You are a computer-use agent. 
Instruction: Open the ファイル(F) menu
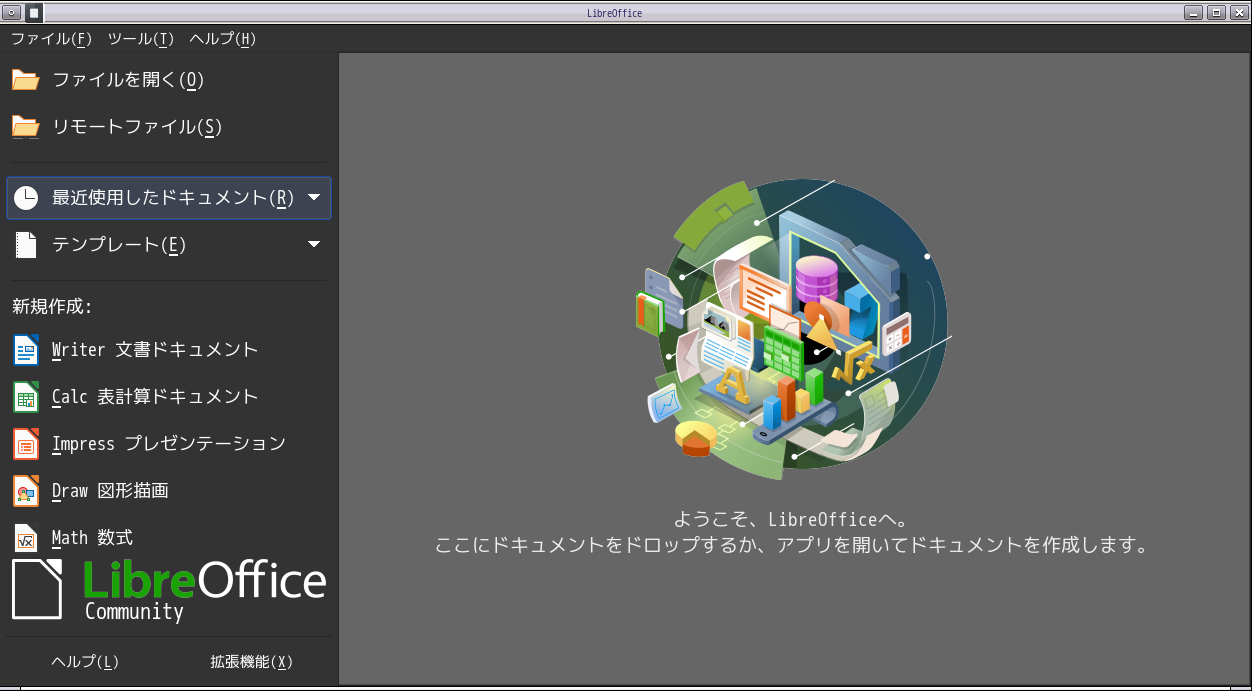(51, 39)
